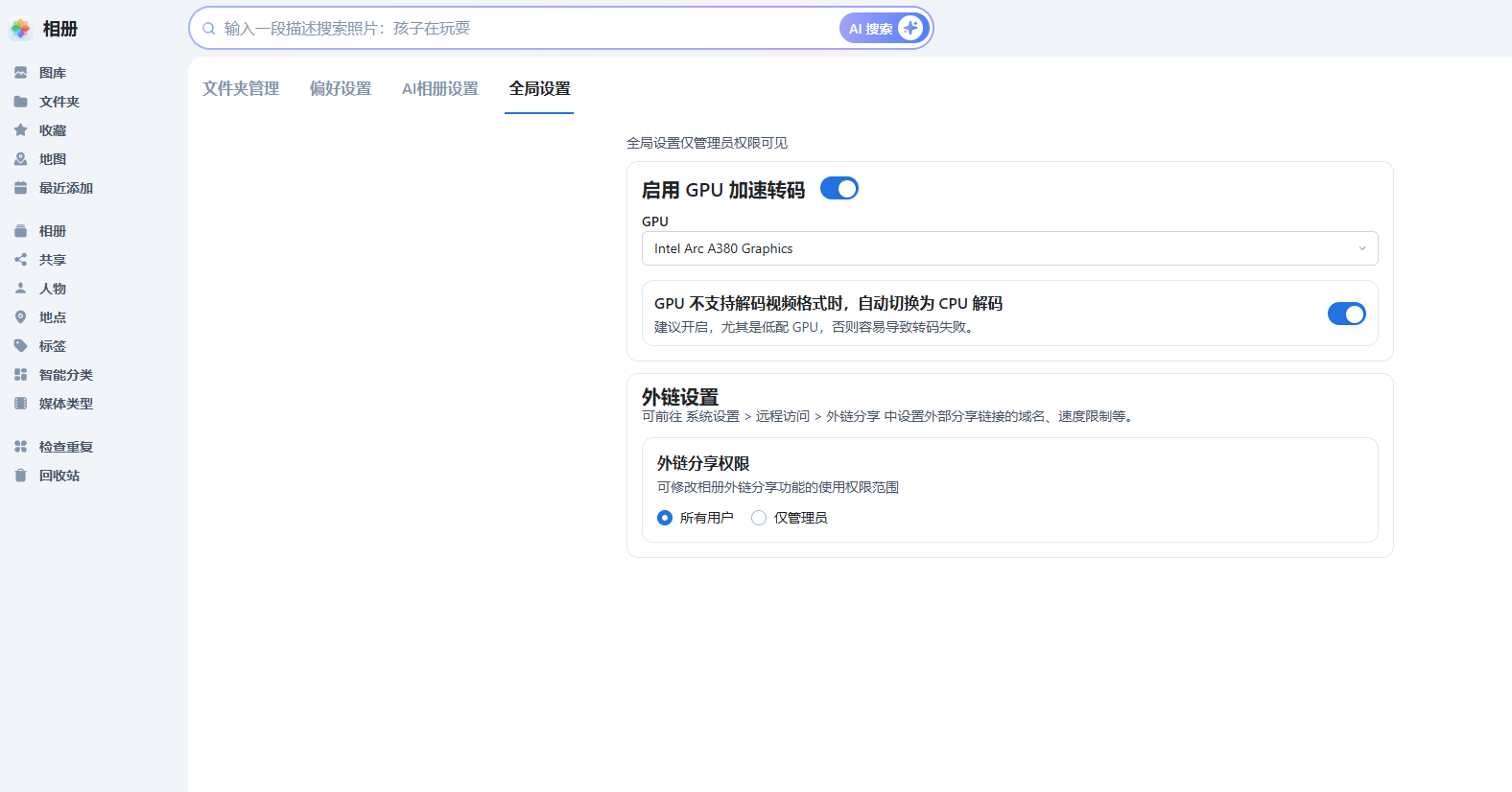This screenshot has width=1512, height=792.
Task: Open the 人物 person icon
Action: (20, 289)
